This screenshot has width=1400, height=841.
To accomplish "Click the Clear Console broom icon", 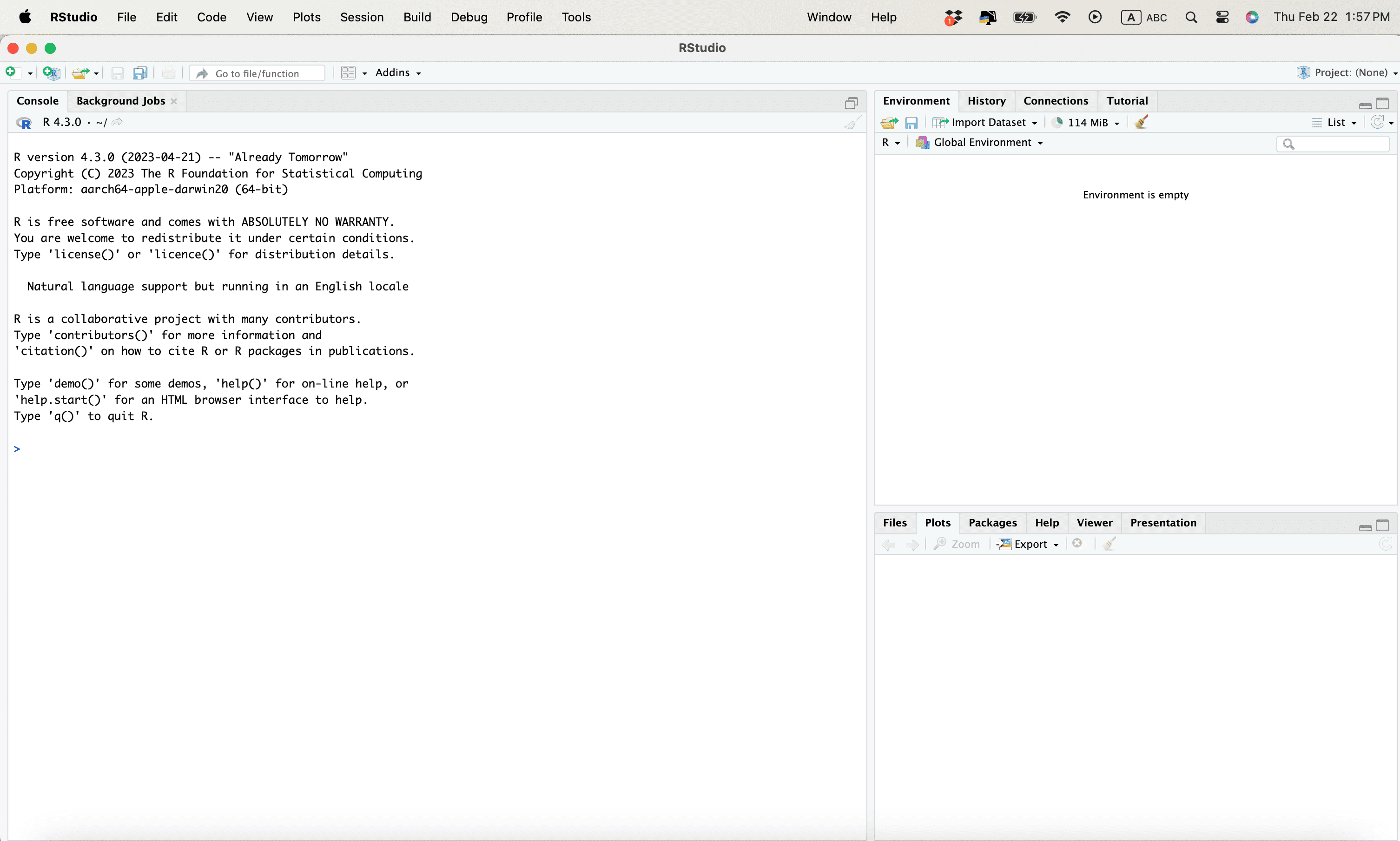I will (x=852, y=122).
